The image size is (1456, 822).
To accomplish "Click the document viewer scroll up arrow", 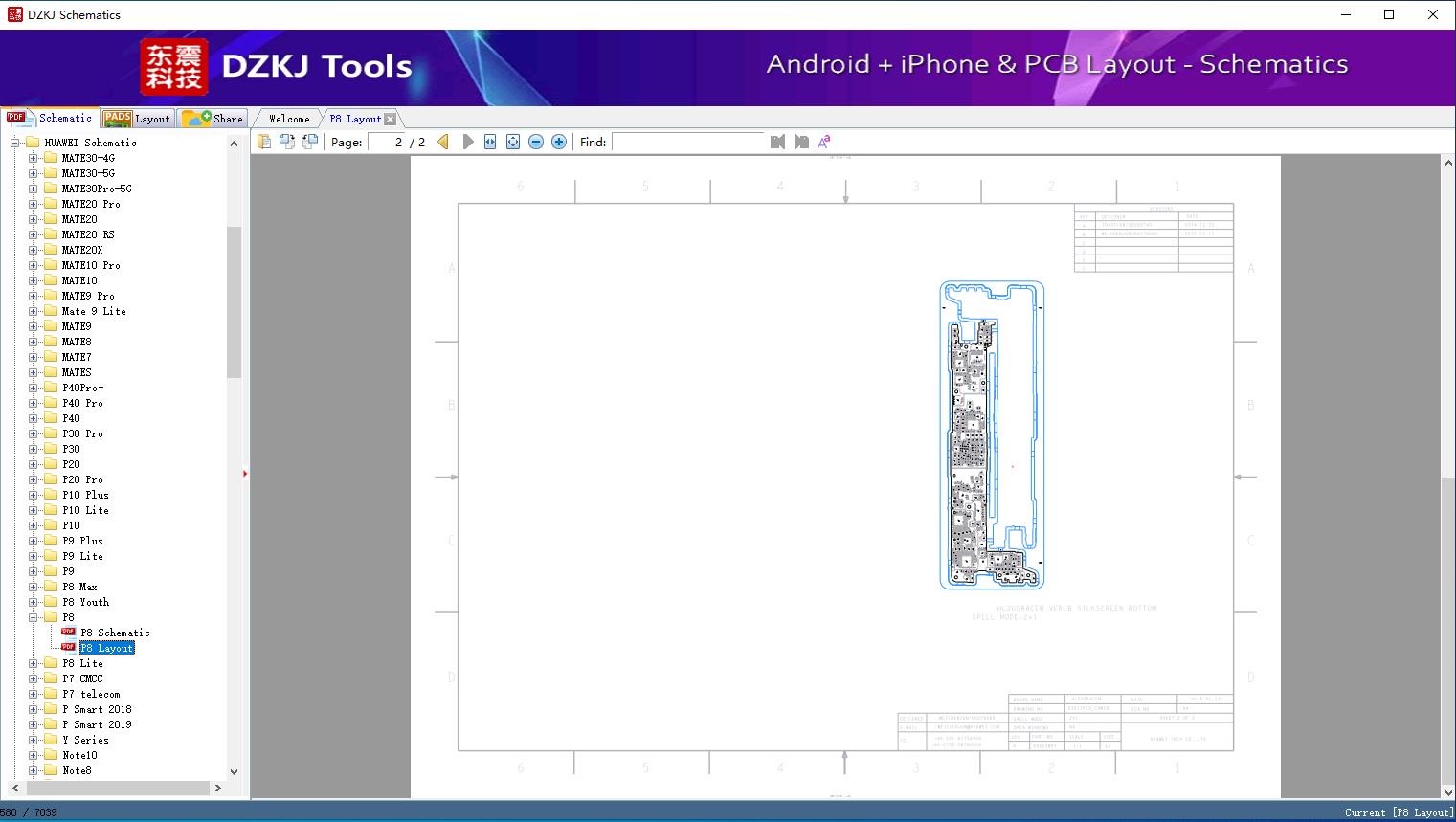I will tap(1447, 164).
